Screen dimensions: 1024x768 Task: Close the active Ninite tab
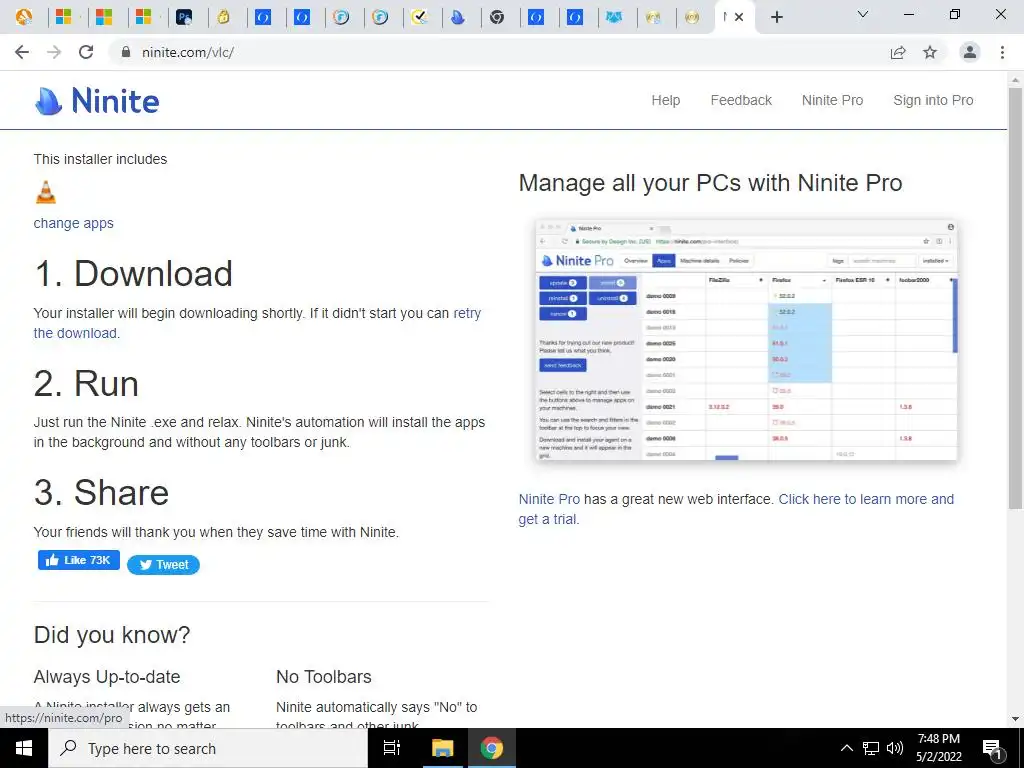coord(739,17)
